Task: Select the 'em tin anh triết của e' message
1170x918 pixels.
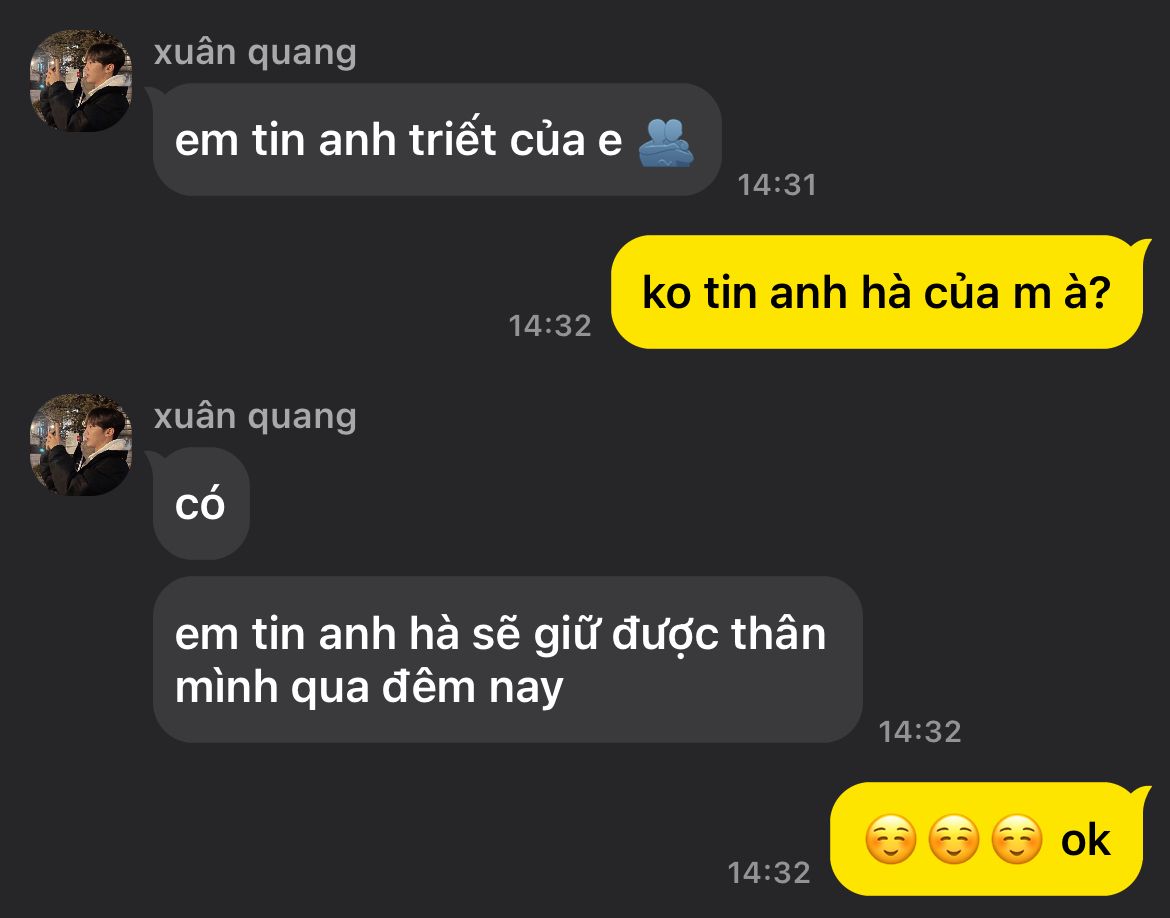Action: [437, 140]
